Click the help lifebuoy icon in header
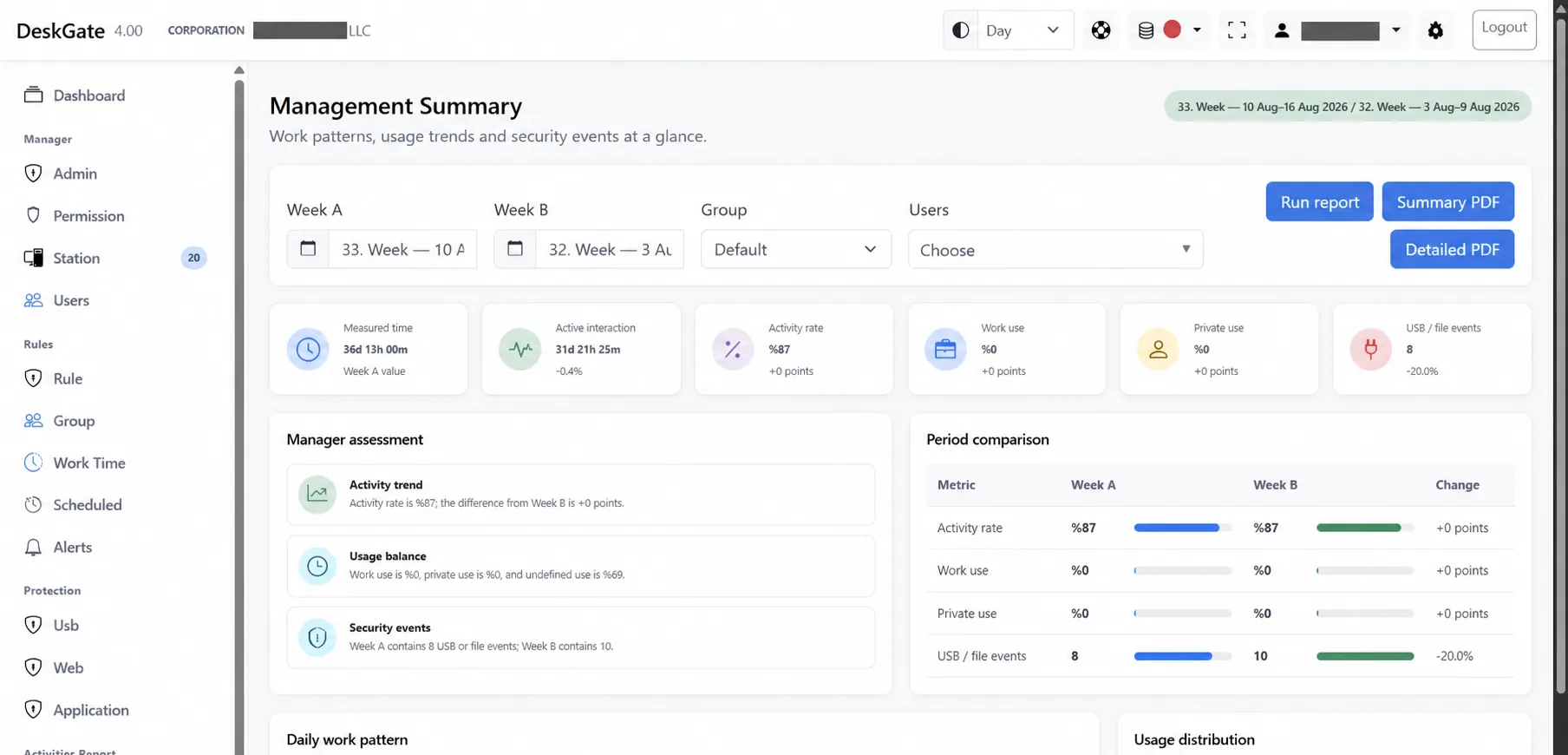 click(1101, 30)
